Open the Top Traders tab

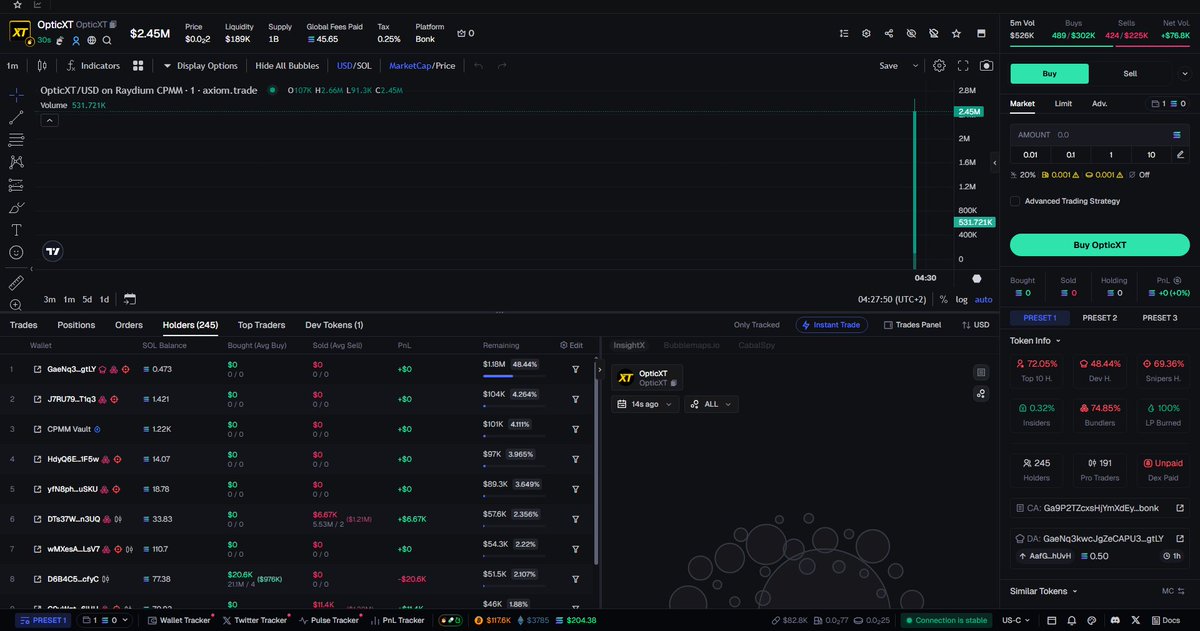click(261, 325)
